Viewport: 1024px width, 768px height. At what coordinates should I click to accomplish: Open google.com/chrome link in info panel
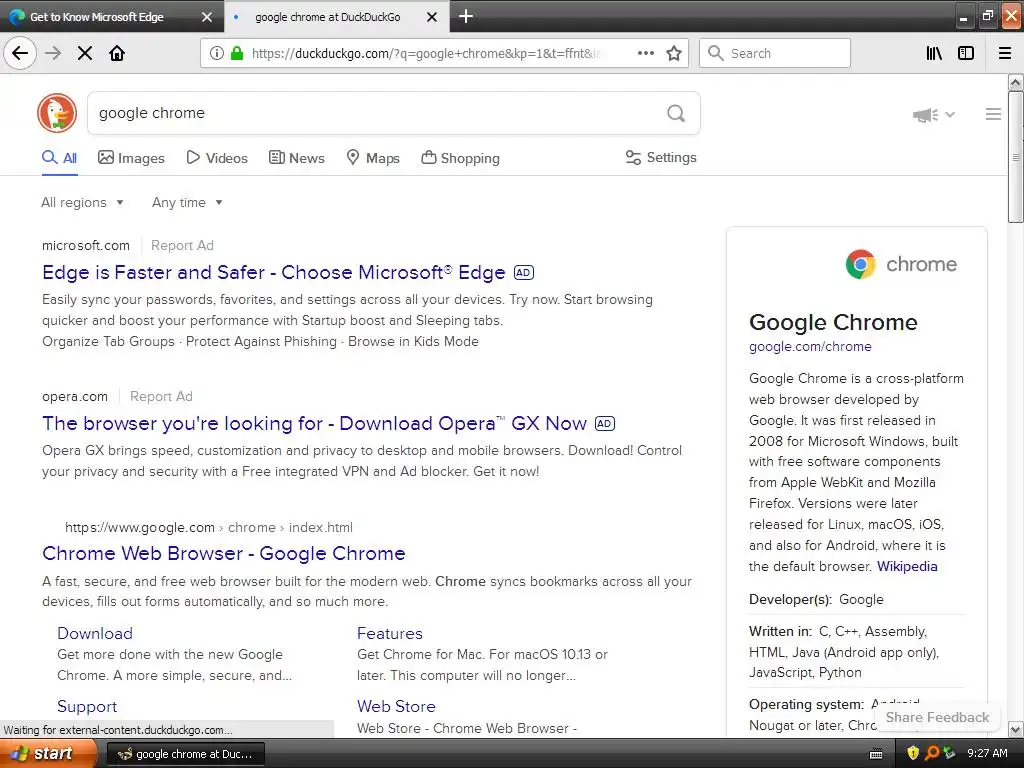(x=810, y=347)
